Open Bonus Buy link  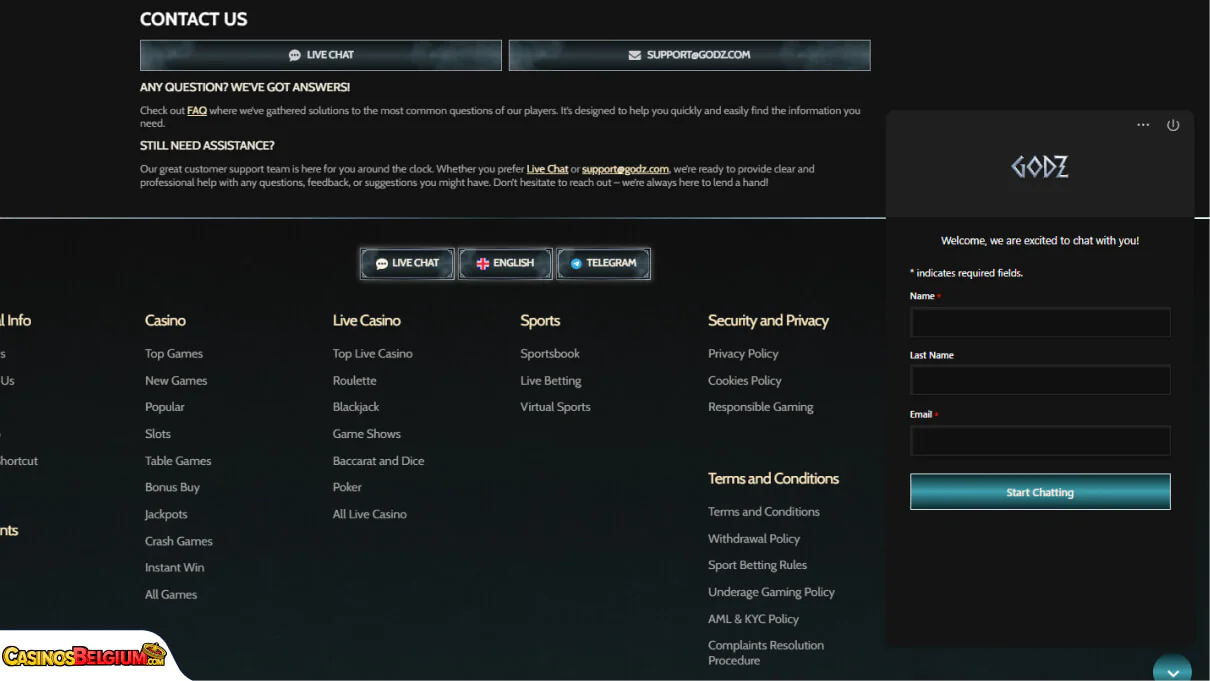click(172, 487)
